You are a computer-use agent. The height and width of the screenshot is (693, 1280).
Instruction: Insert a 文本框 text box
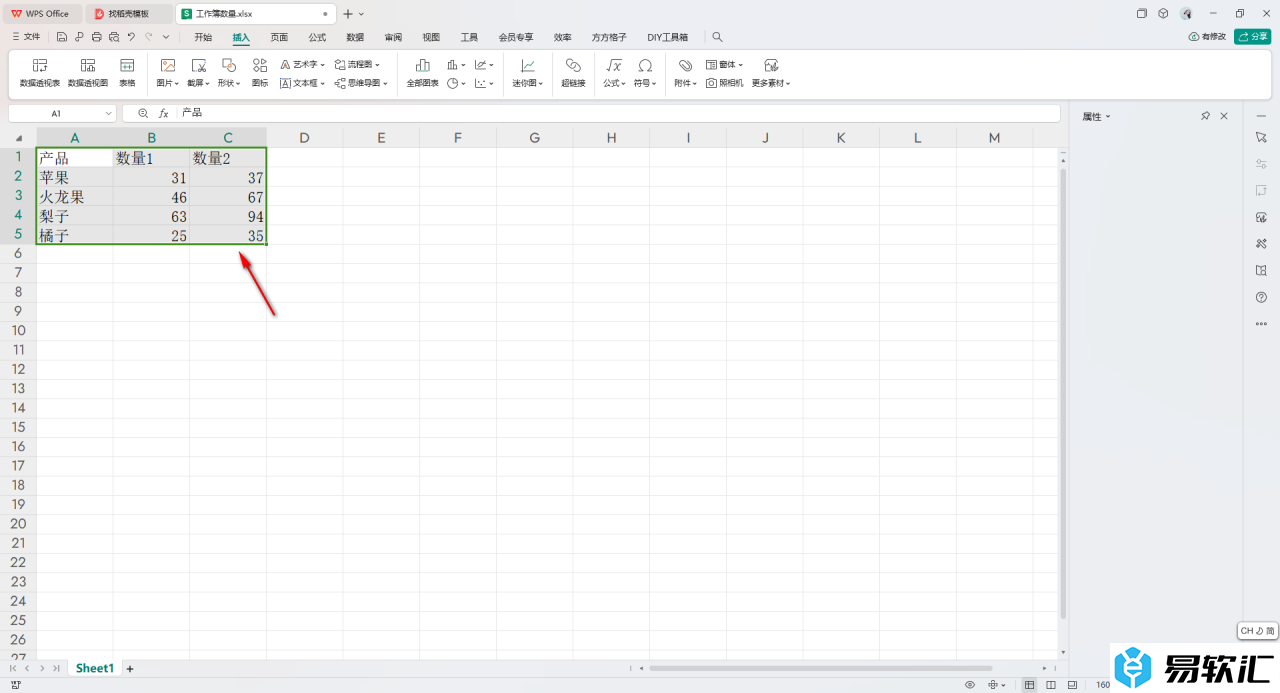pyautogui.click(x=303, y=83)
